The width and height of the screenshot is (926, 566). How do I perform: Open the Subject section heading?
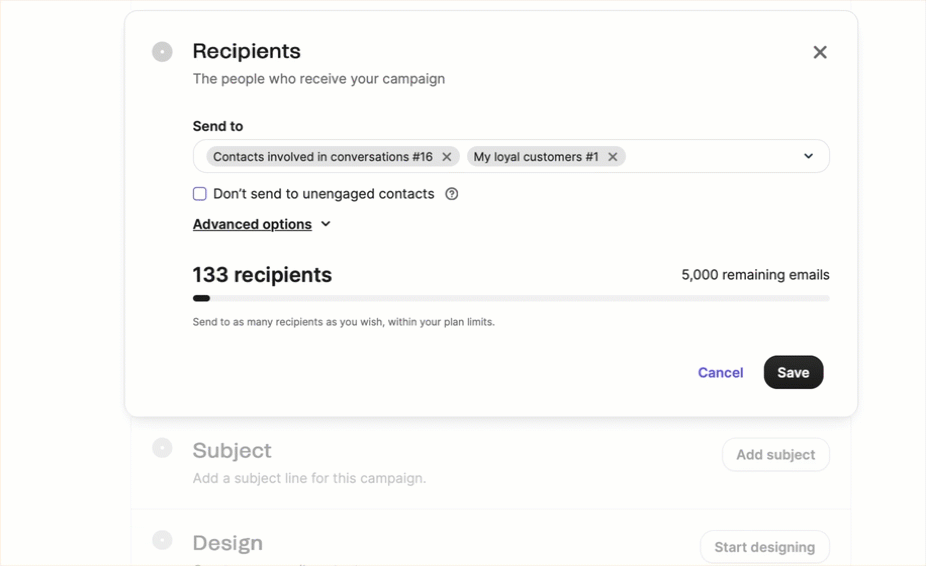click(x=232, y=451)
